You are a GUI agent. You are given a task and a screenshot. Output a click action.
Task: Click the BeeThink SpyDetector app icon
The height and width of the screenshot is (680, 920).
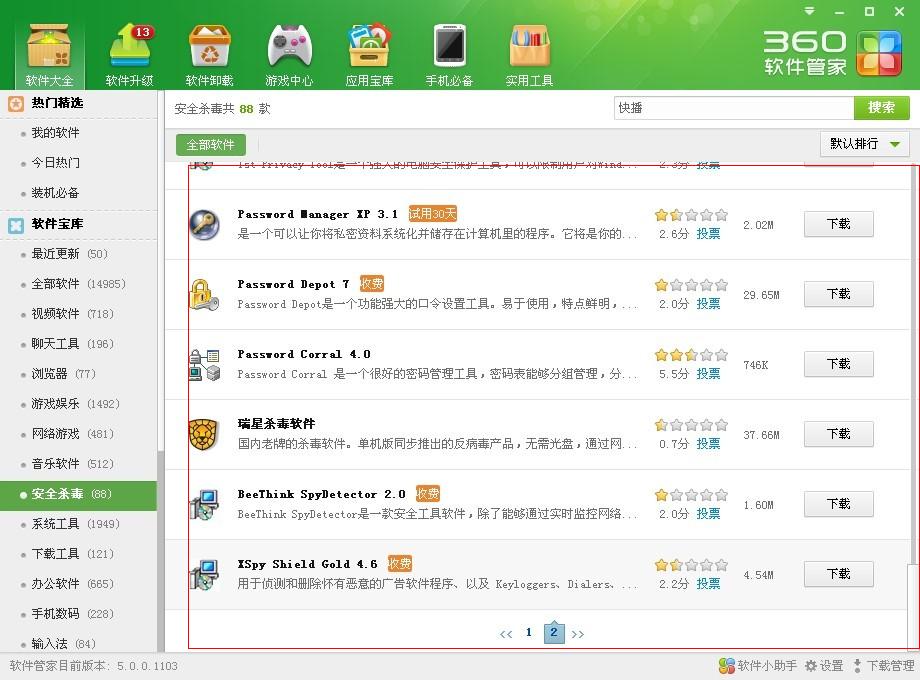tap(204, 504)
